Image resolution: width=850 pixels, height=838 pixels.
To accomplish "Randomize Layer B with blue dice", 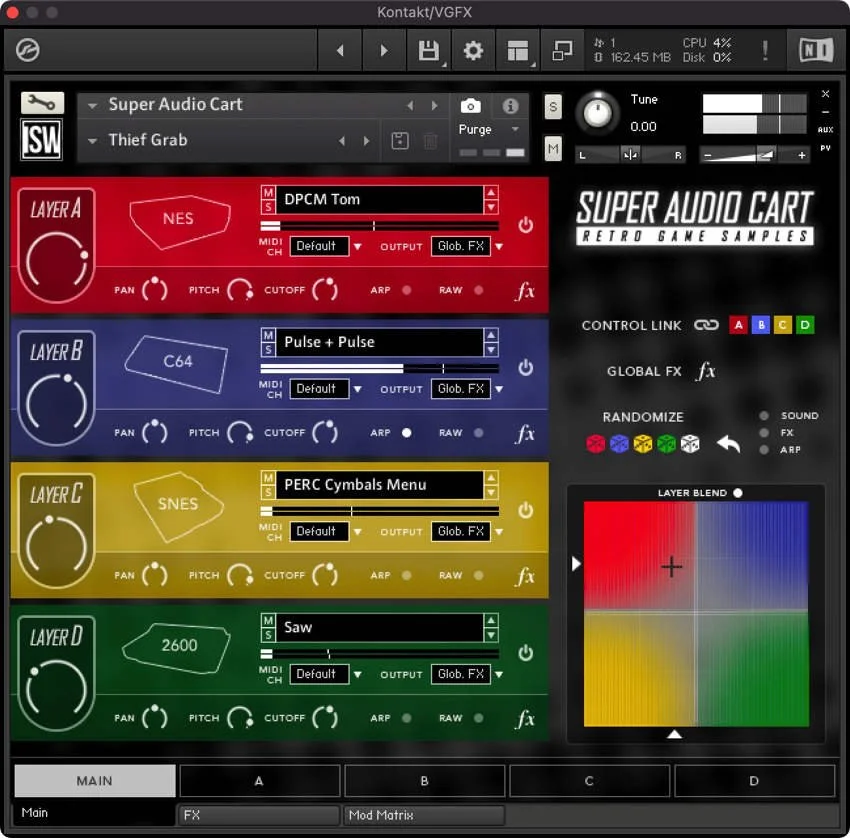I will point(619,444).
